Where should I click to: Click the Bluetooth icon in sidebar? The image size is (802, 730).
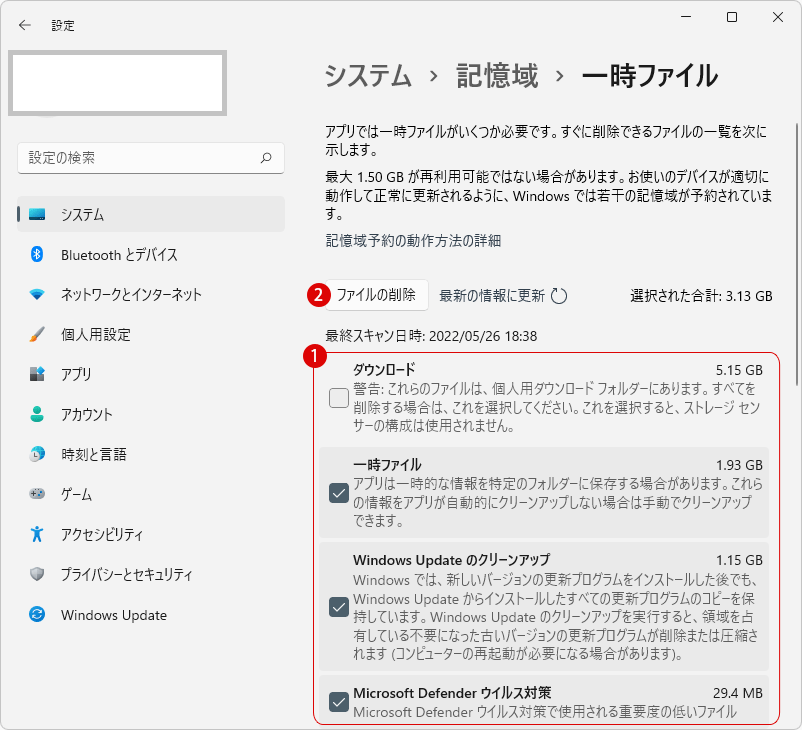point(37,254)
